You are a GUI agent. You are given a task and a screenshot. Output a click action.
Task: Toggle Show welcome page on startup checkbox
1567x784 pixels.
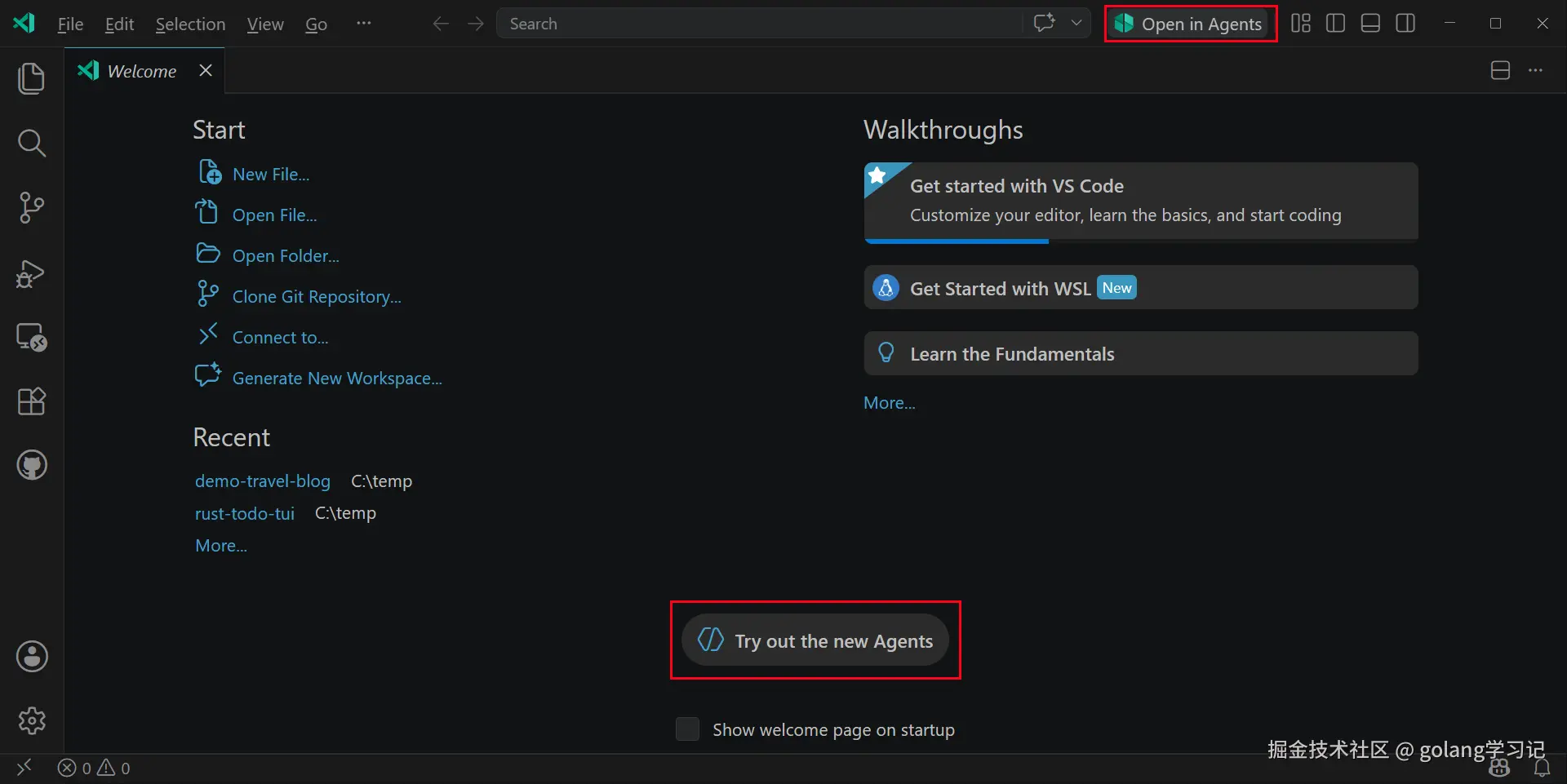pyautogui.click(x=687, y=729)
